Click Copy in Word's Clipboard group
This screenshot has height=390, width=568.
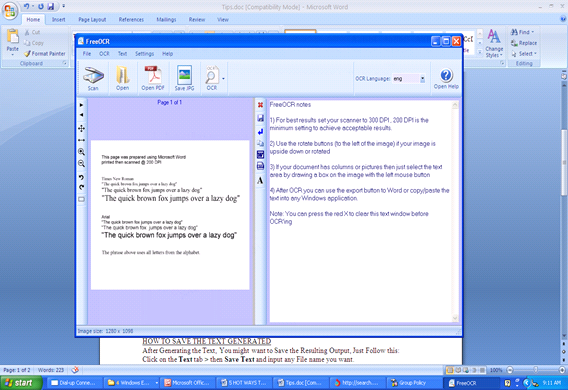(34, 43)
